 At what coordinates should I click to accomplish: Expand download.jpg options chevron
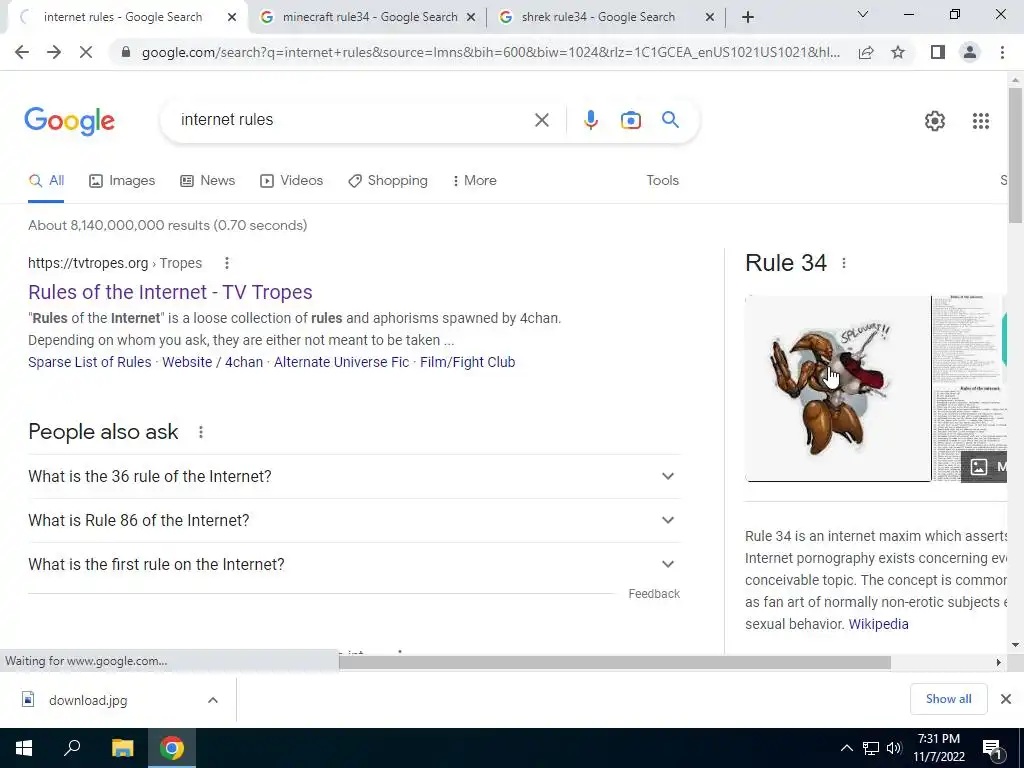[212, 700]
